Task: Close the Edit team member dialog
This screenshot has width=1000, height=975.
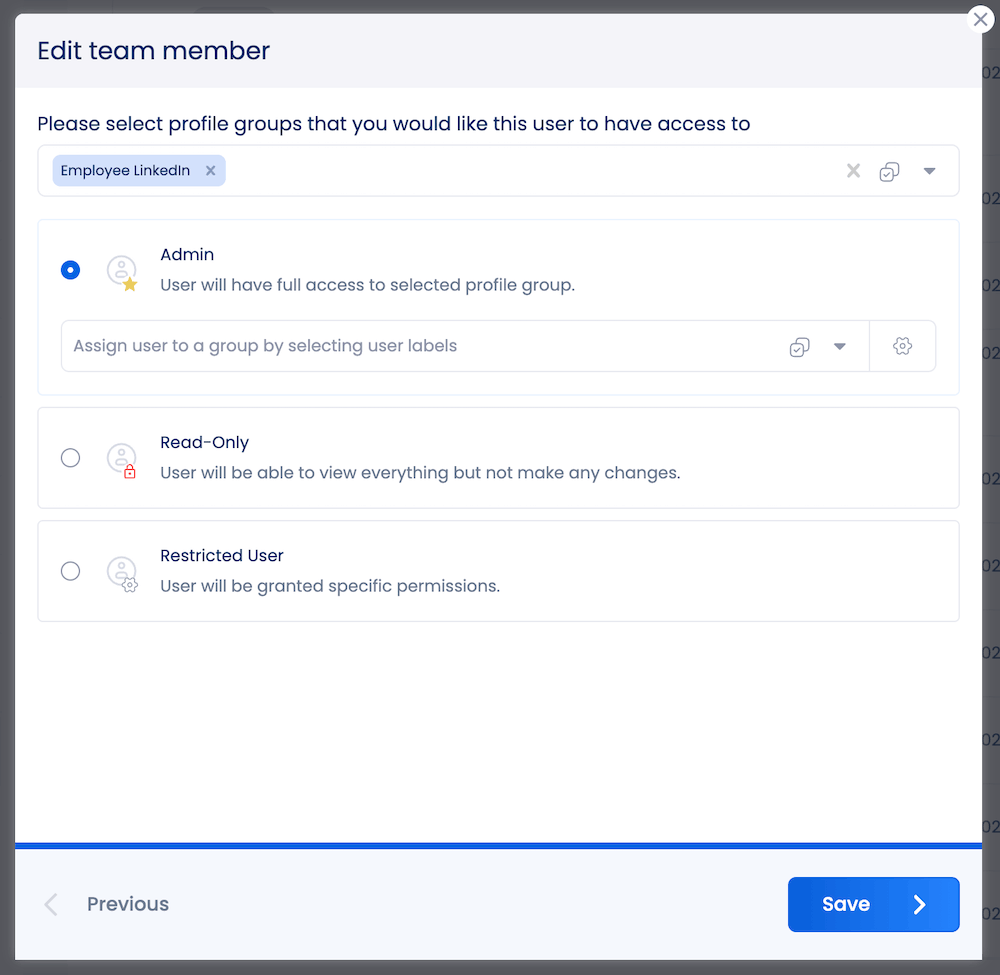Action: (980, 19)
